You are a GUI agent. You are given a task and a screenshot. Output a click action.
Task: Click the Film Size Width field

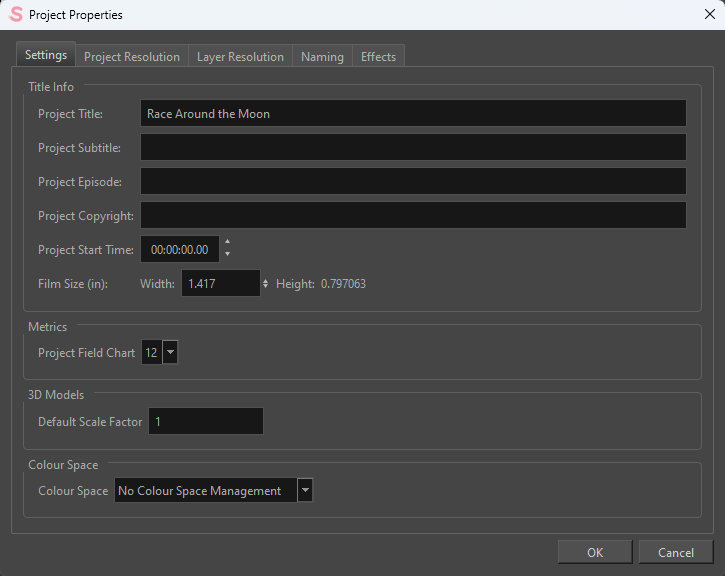click(x=220, y=284)
